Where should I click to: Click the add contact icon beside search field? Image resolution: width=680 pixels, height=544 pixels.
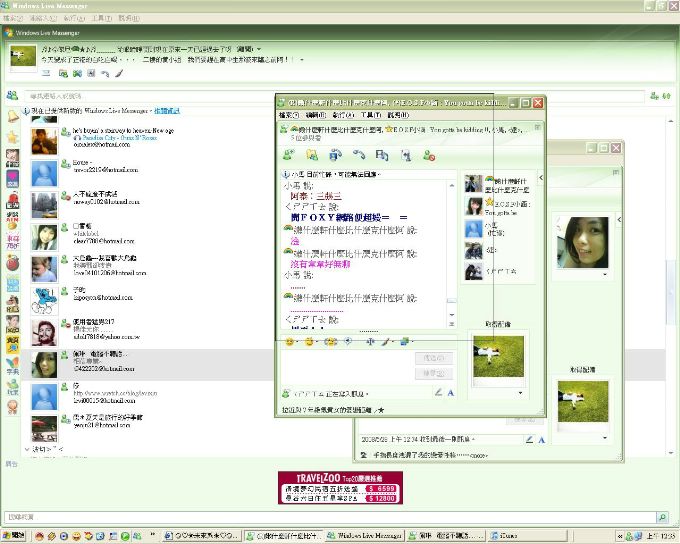point(654,96)
